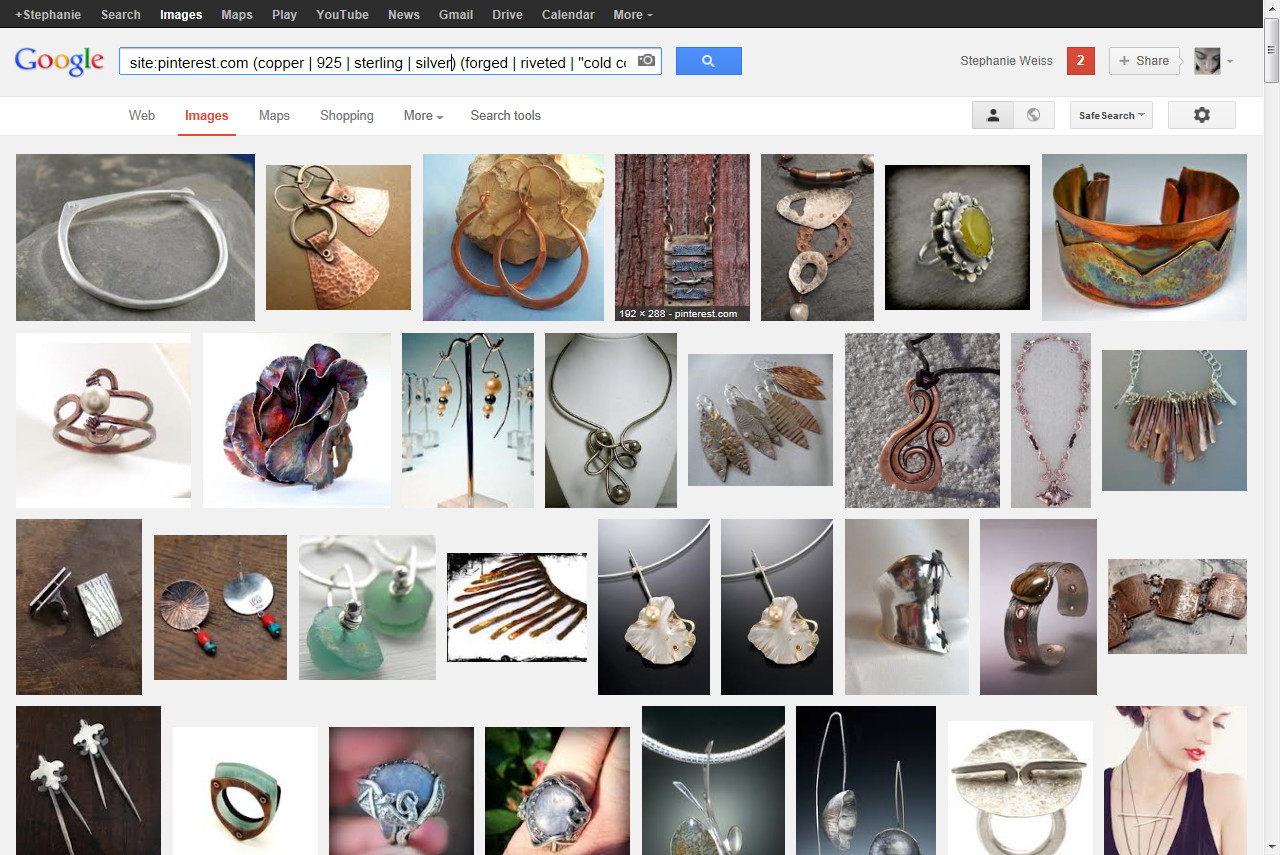The height and width of the screenshot is (855, 1280).
Task: Click the Stephanie Weiss account name
Action: (1006, 61)
